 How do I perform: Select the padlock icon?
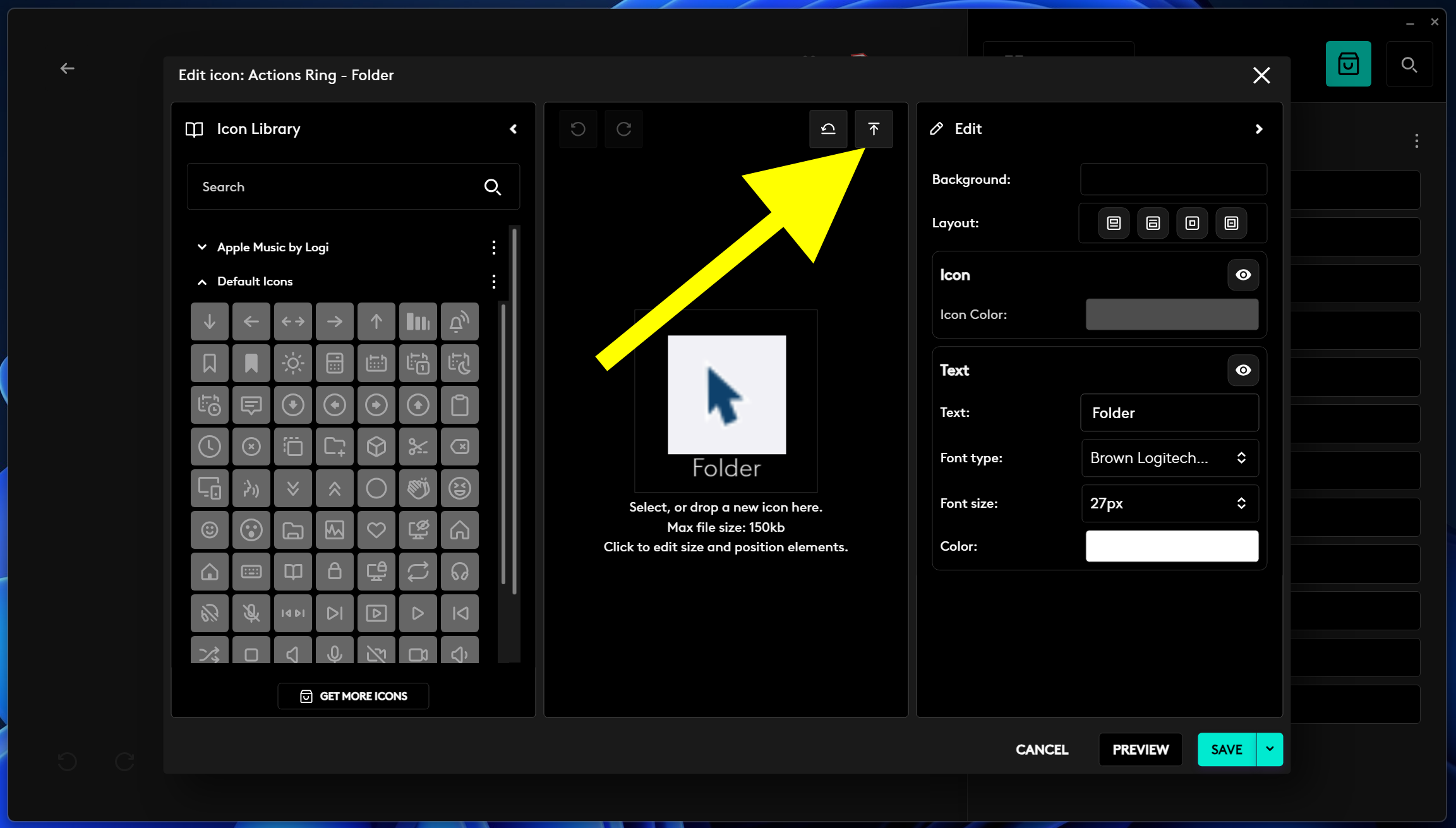tap(335, 572)
